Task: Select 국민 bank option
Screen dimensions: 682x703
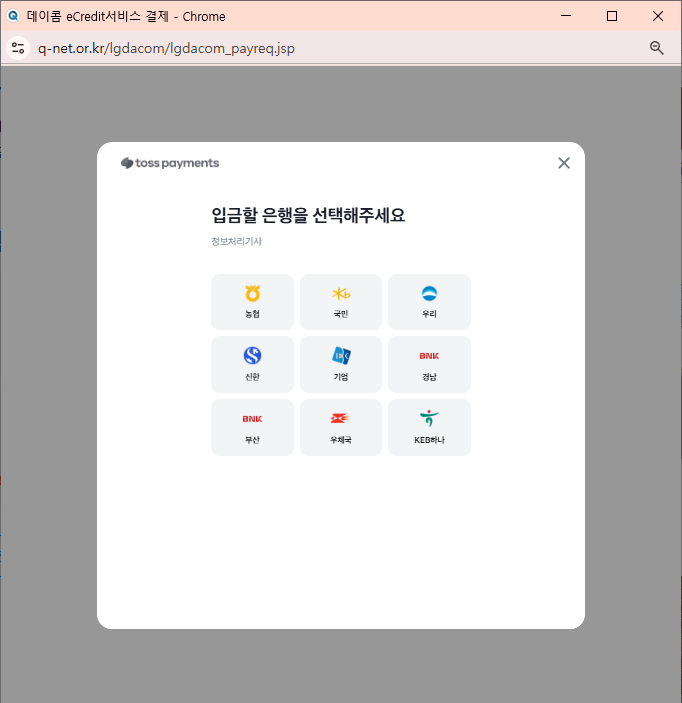Action: click(341, 302)
